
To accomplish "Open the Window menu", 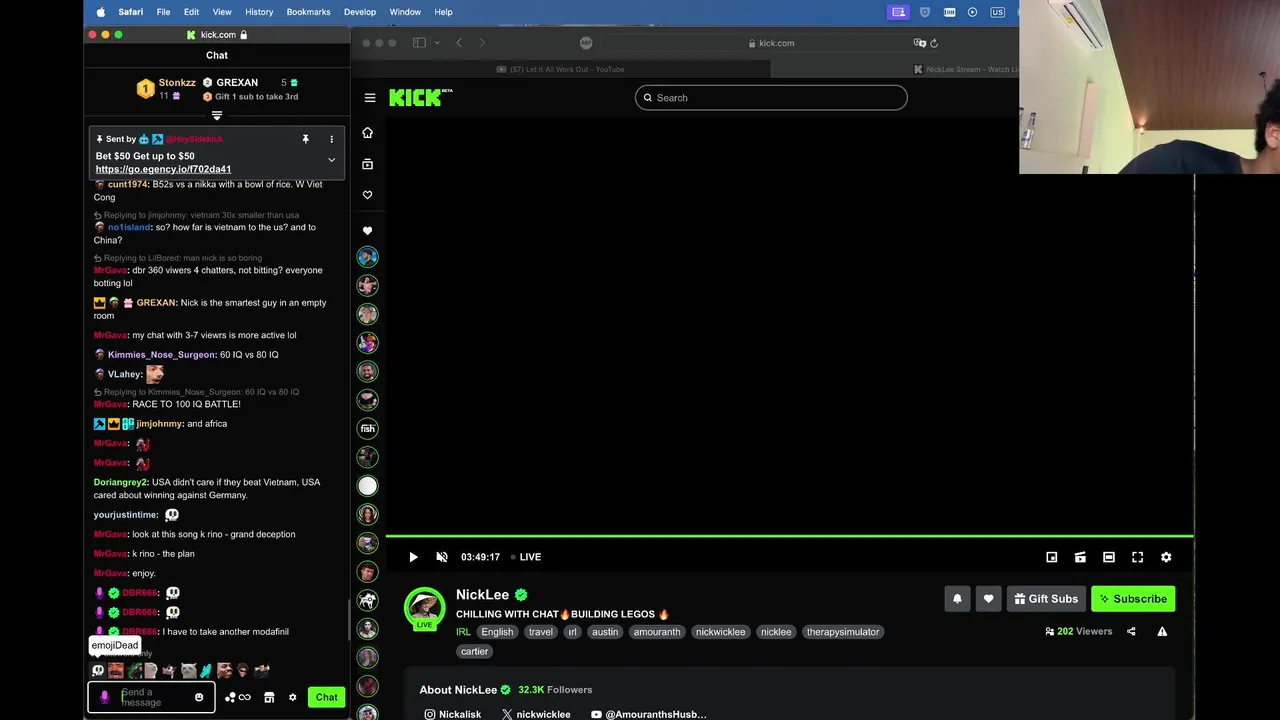I will (405, 12).
